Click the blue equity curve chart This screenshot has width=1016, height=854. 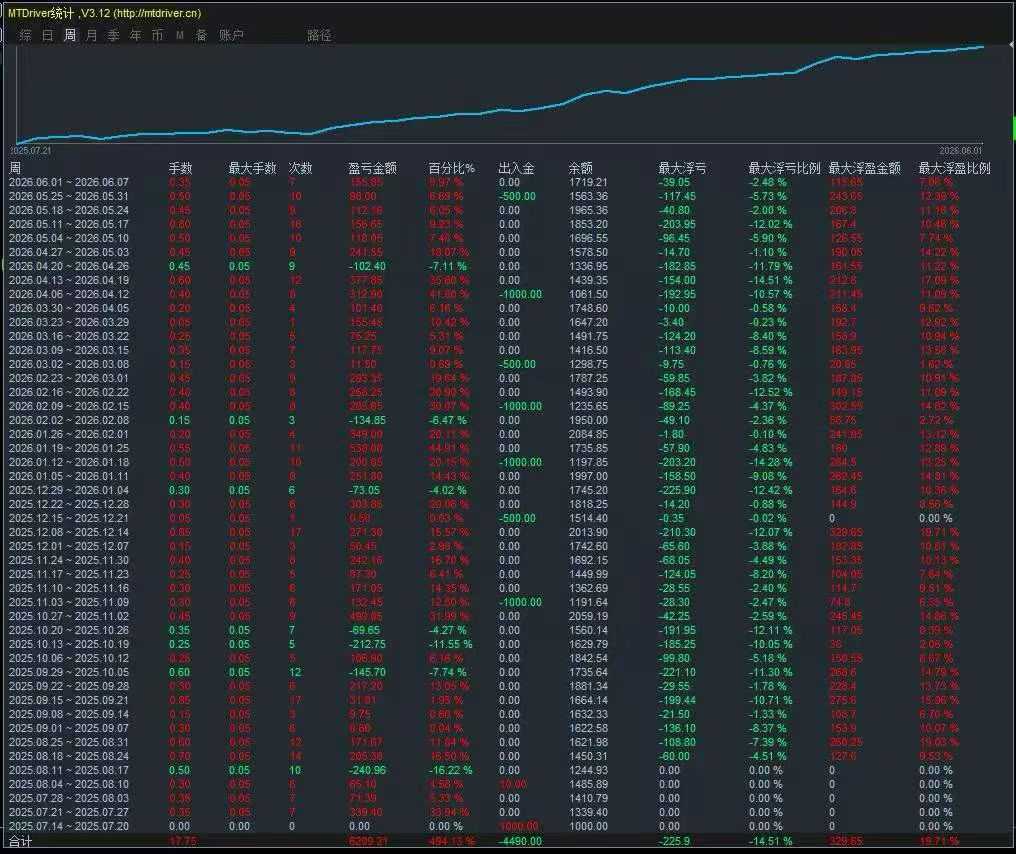coord(499,95)
